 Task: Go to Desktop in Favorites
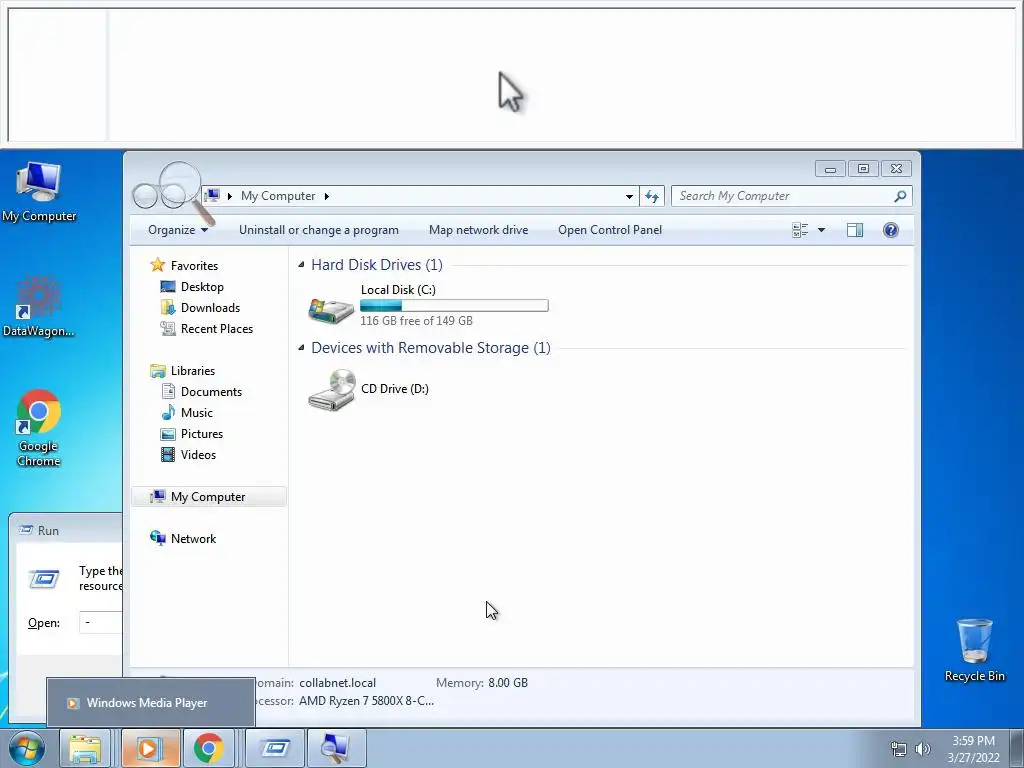(202, 287)
